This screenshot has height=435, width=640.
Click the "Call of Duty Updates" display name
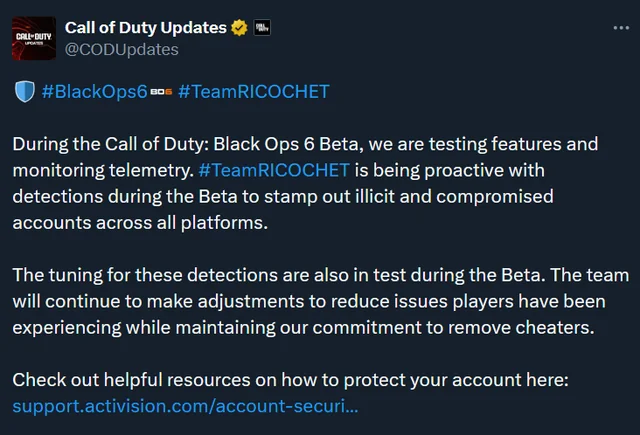coord(146,27)
